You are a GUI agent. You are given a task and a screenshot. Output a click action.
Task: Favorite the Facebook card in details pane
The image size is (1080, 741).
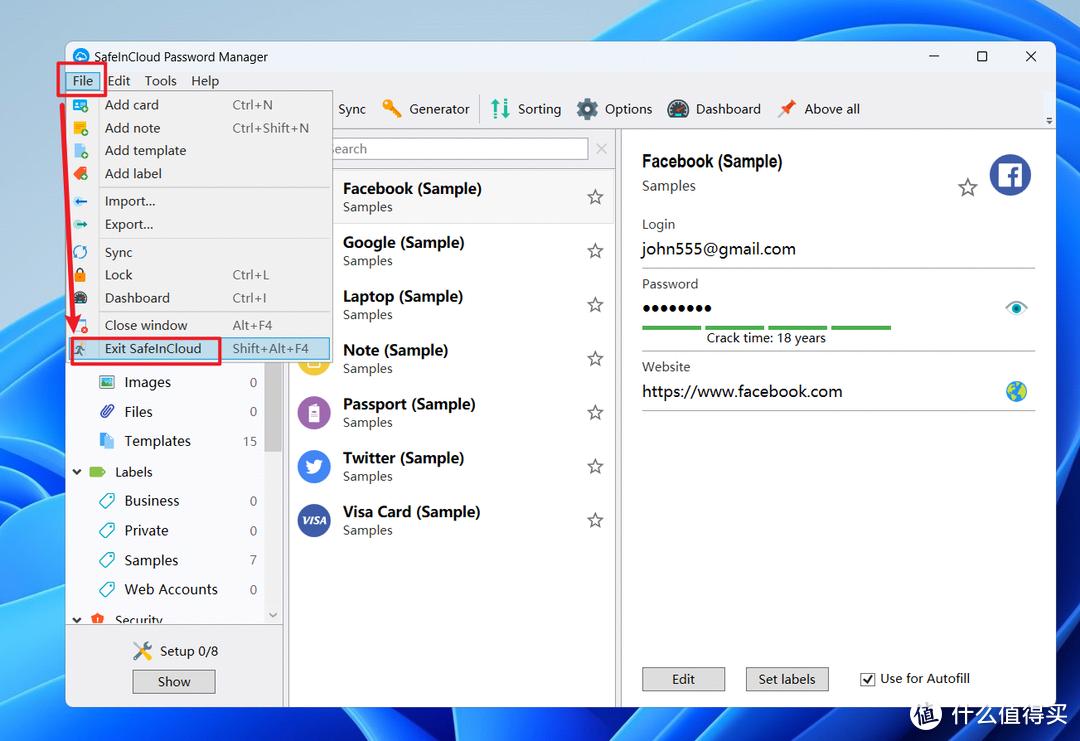[x=967, y=187]
